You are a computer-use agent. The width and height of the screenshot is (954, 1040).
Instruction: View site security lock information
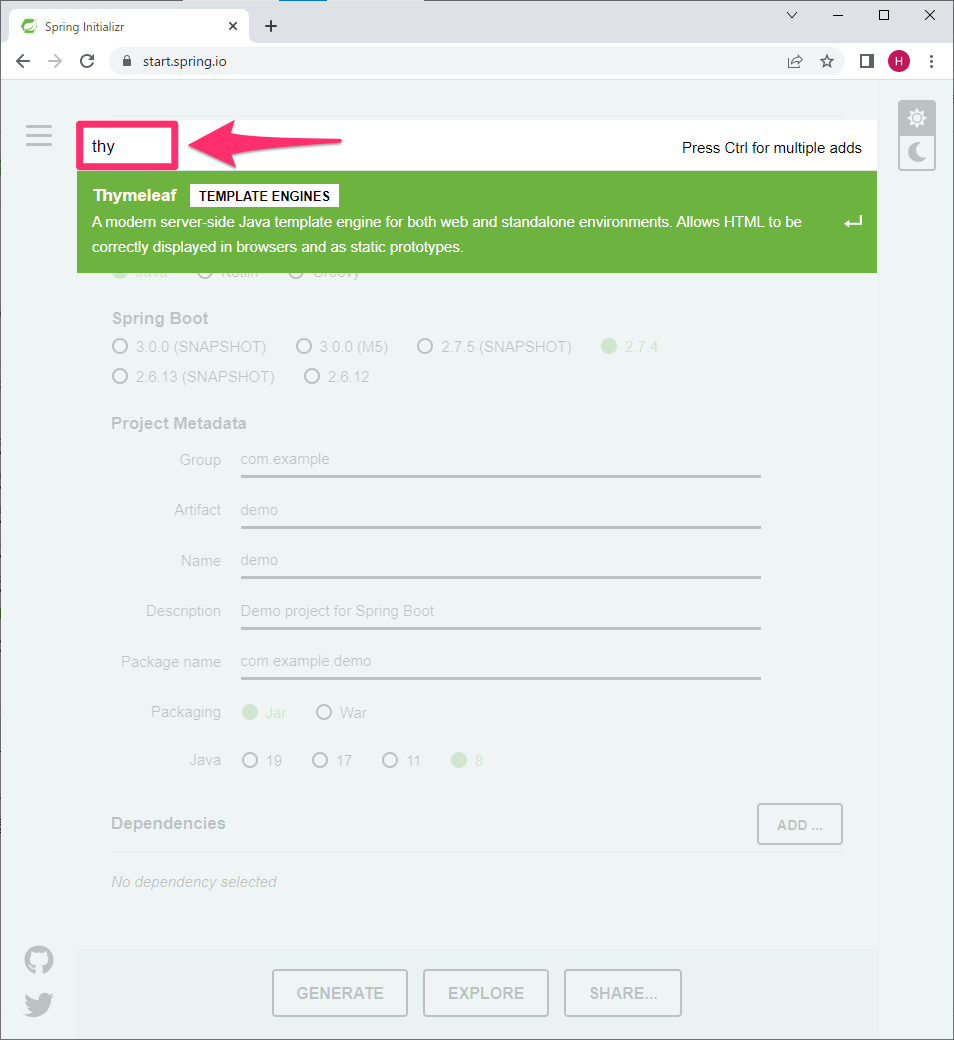pos(127,62)
